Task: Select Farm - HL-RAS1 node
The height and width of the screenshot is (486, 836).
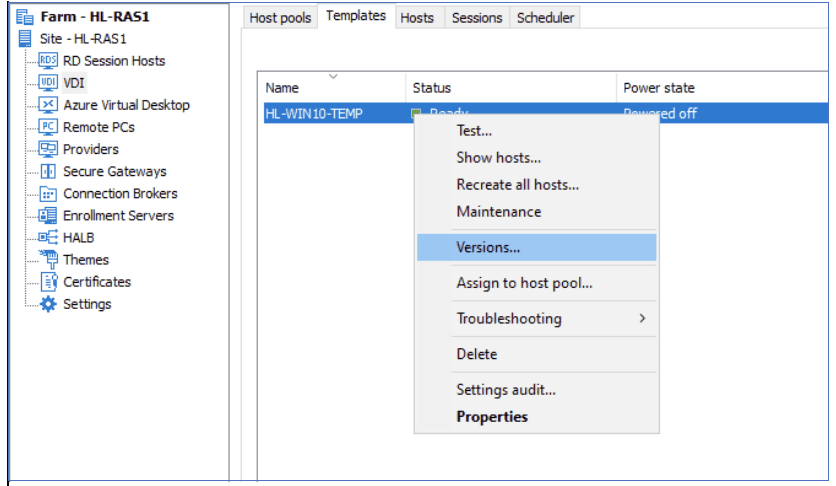Action: [x=95, y=17]
